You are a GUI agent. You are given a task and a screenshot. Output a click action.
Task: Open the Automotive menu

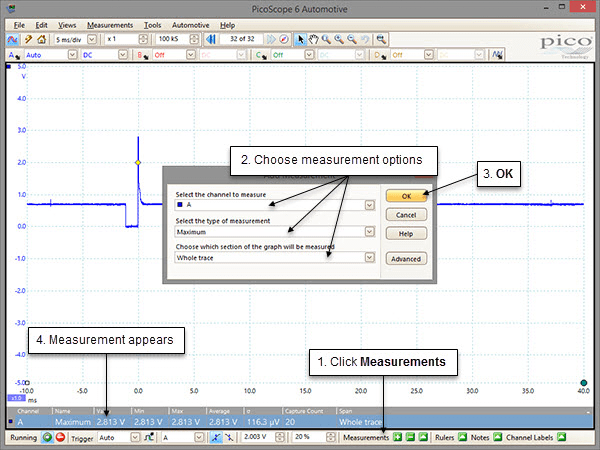pyautogui.click(x=191, y=25)
